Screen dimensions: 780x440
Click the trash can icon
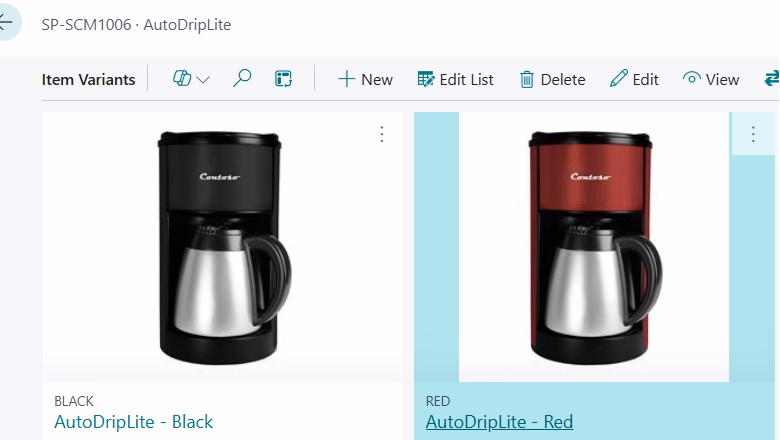pos(527,80)
